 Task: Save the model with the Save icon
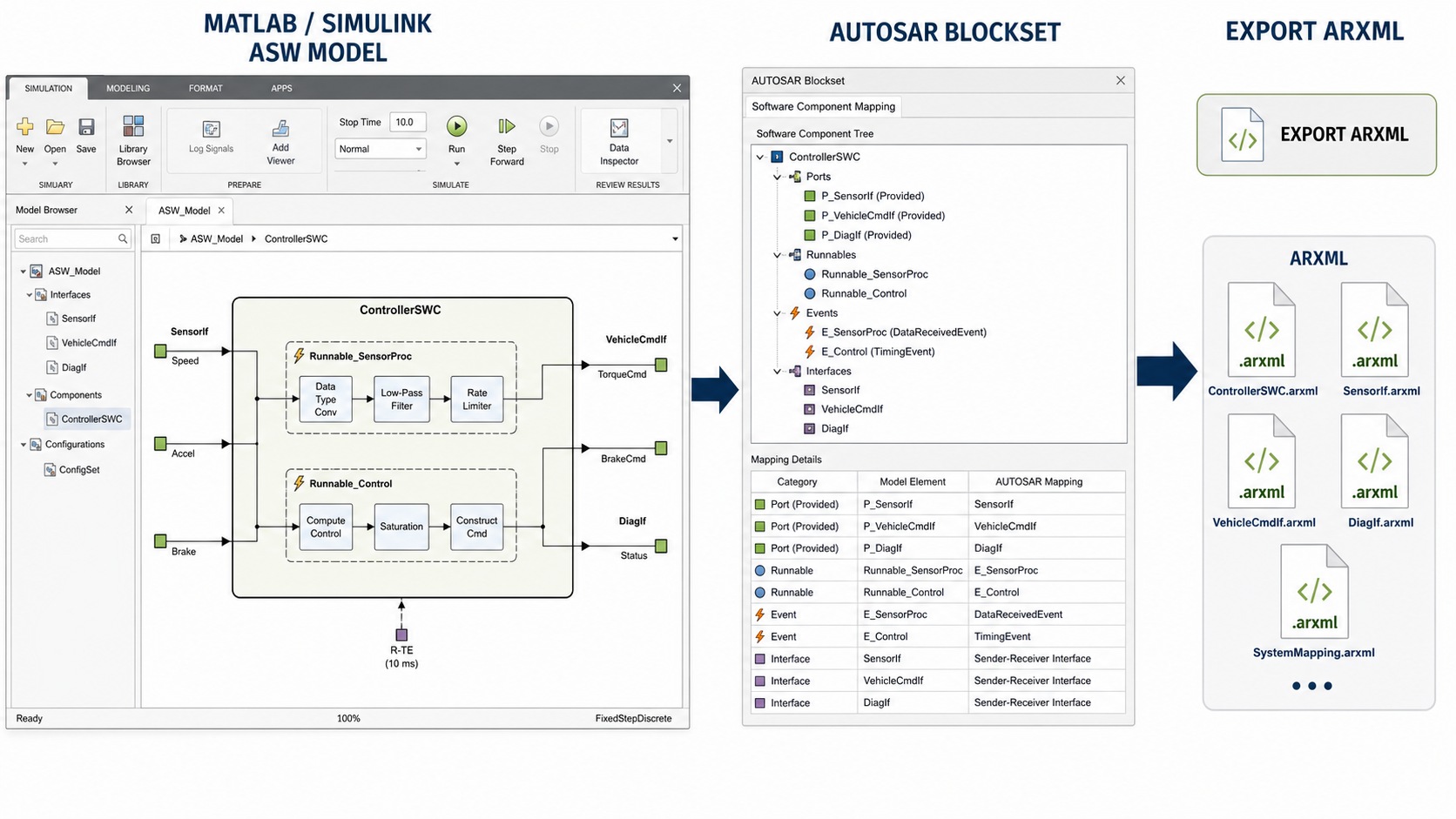(86, 127)
